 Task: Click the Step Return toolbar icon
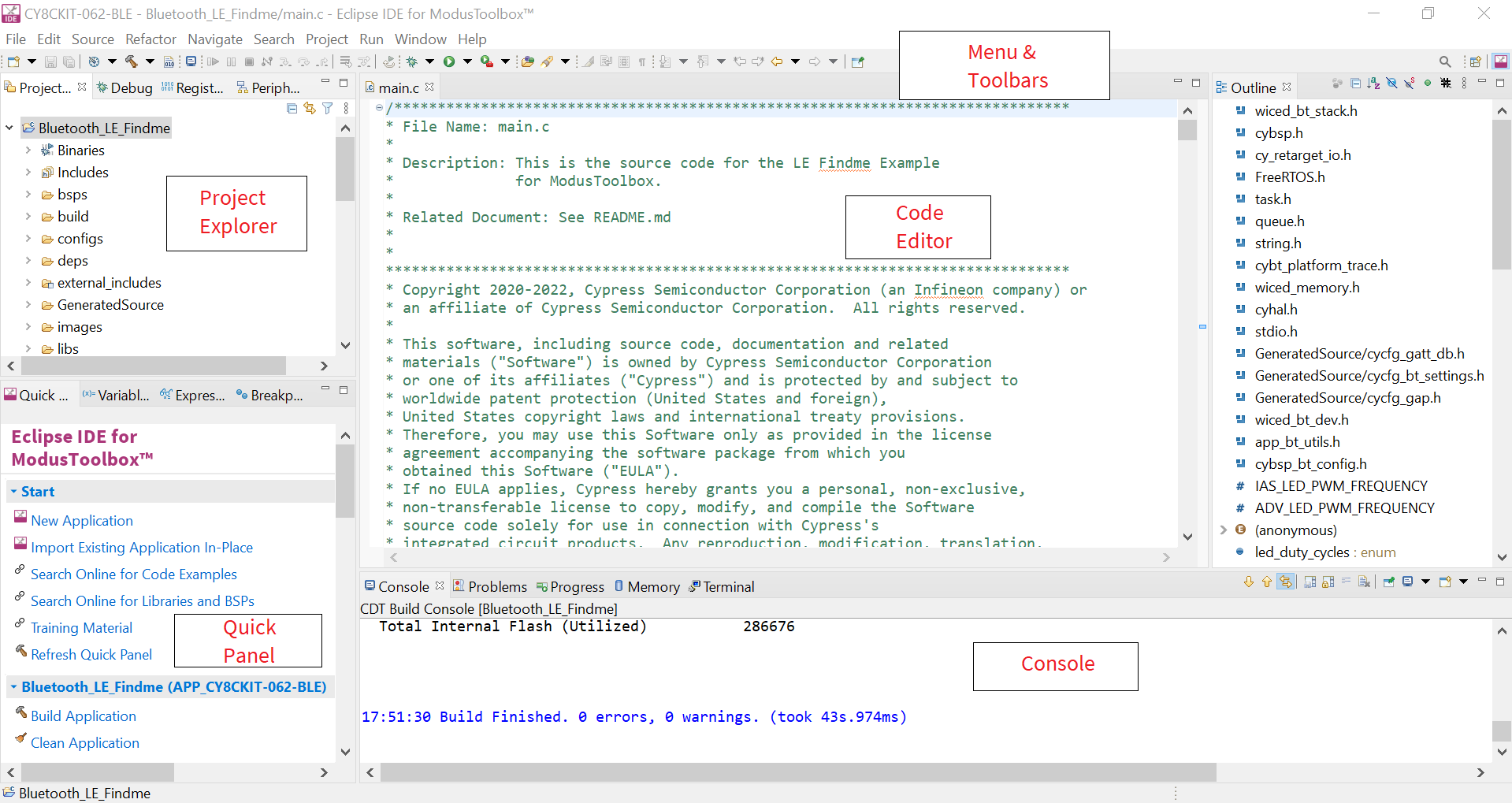pyautogui.click(x=323, y=61)
